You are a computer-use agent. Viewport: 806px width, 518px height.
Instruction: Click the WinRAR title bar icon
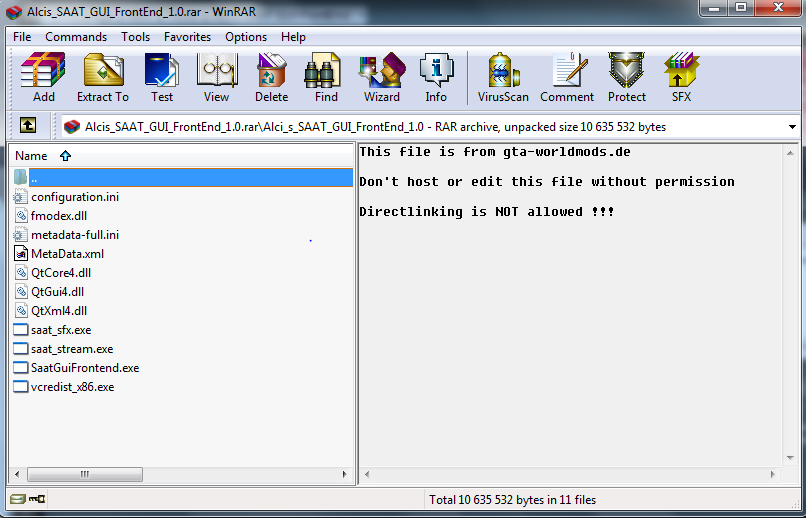click(14, 11)
